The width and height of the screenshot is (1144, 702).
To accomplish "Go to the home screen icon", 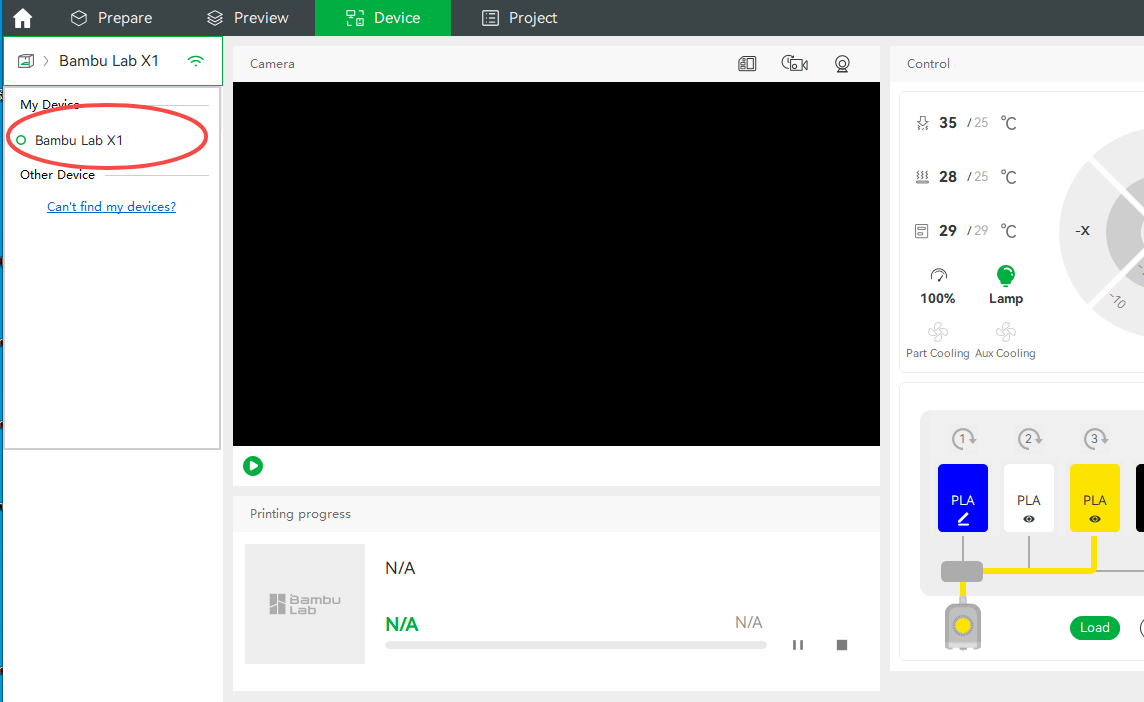I will [23, 18].
